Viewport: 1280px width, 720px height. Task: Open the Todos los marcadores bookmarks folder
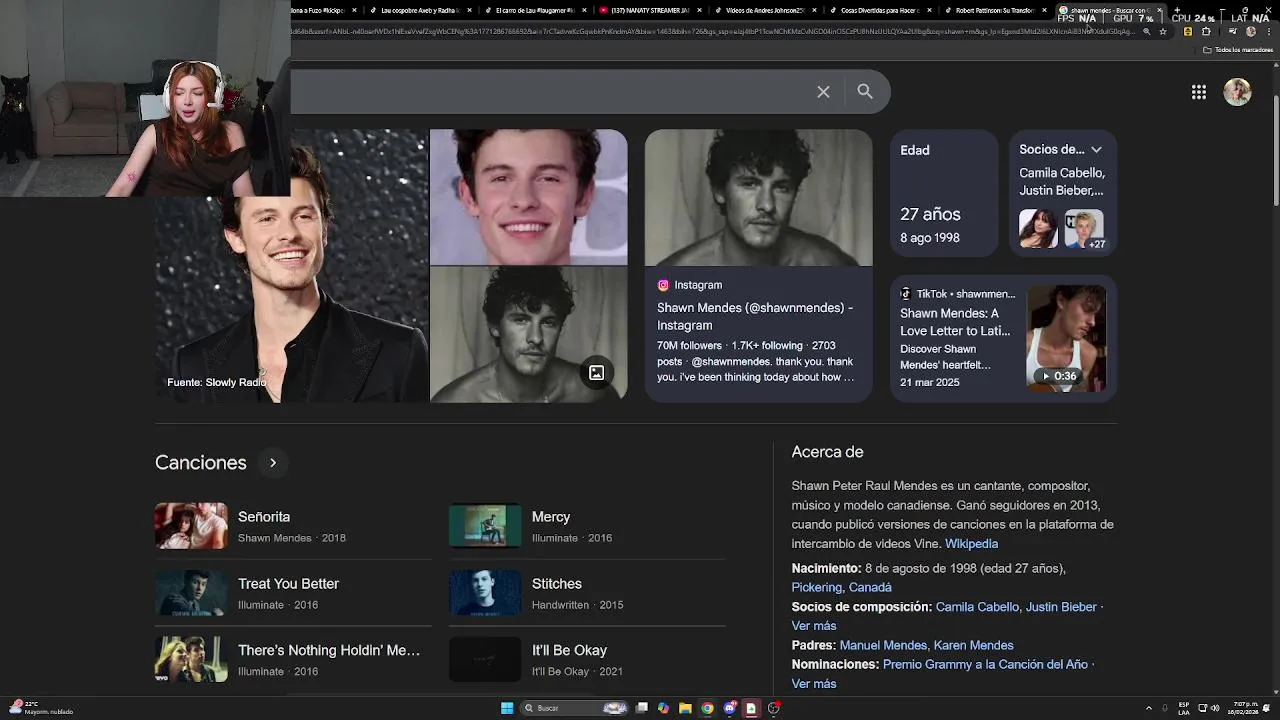[1237, 50]
